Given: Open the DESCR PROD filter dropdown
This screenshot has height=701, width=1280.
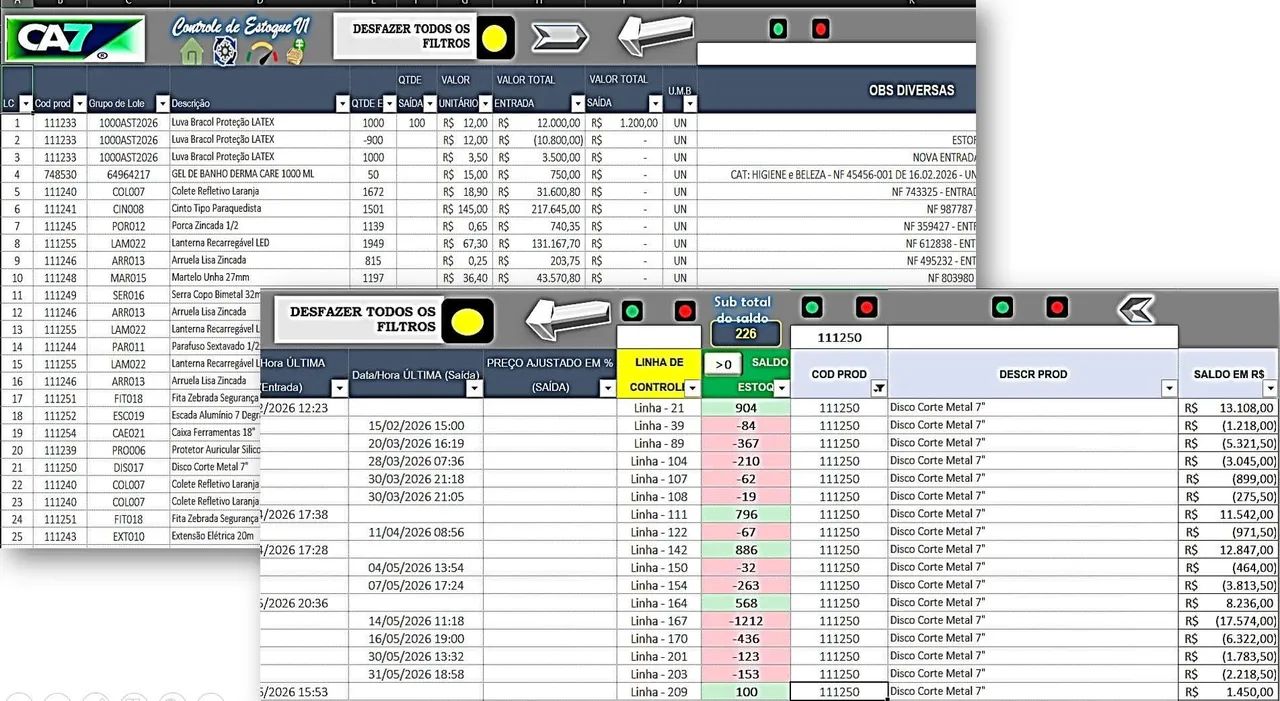Looking at the screenshot, I should [1169, 388].
